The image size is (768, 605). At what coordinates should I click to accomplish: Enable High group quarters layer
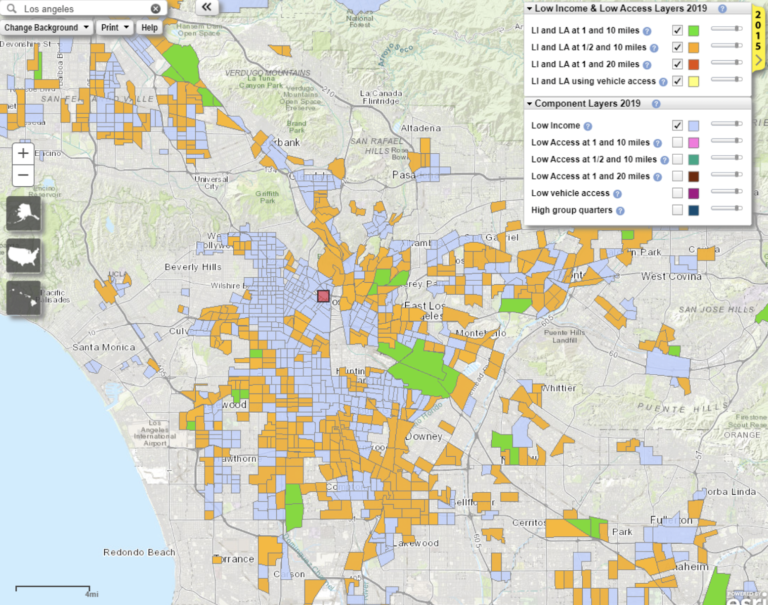tap(677, 210)
